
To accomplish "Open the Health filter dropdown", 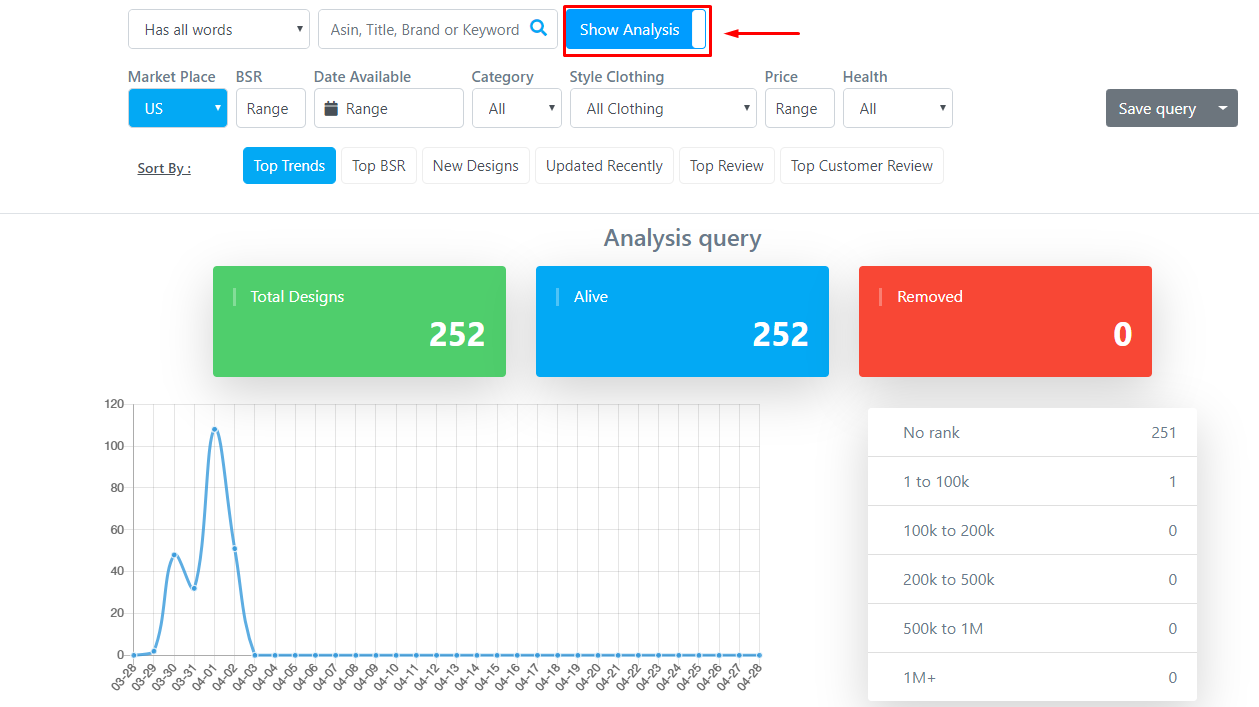I will tap(897, 108).
